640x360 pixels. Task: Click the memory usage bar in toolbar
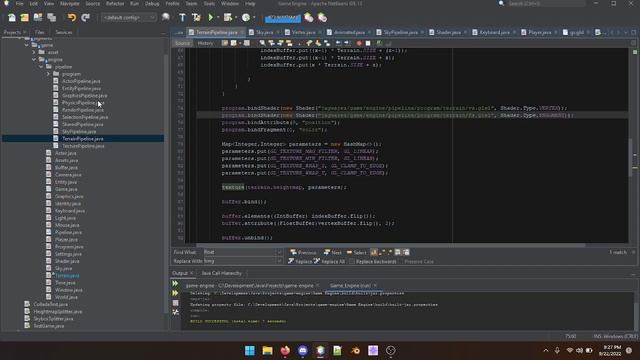click(282, 18)
